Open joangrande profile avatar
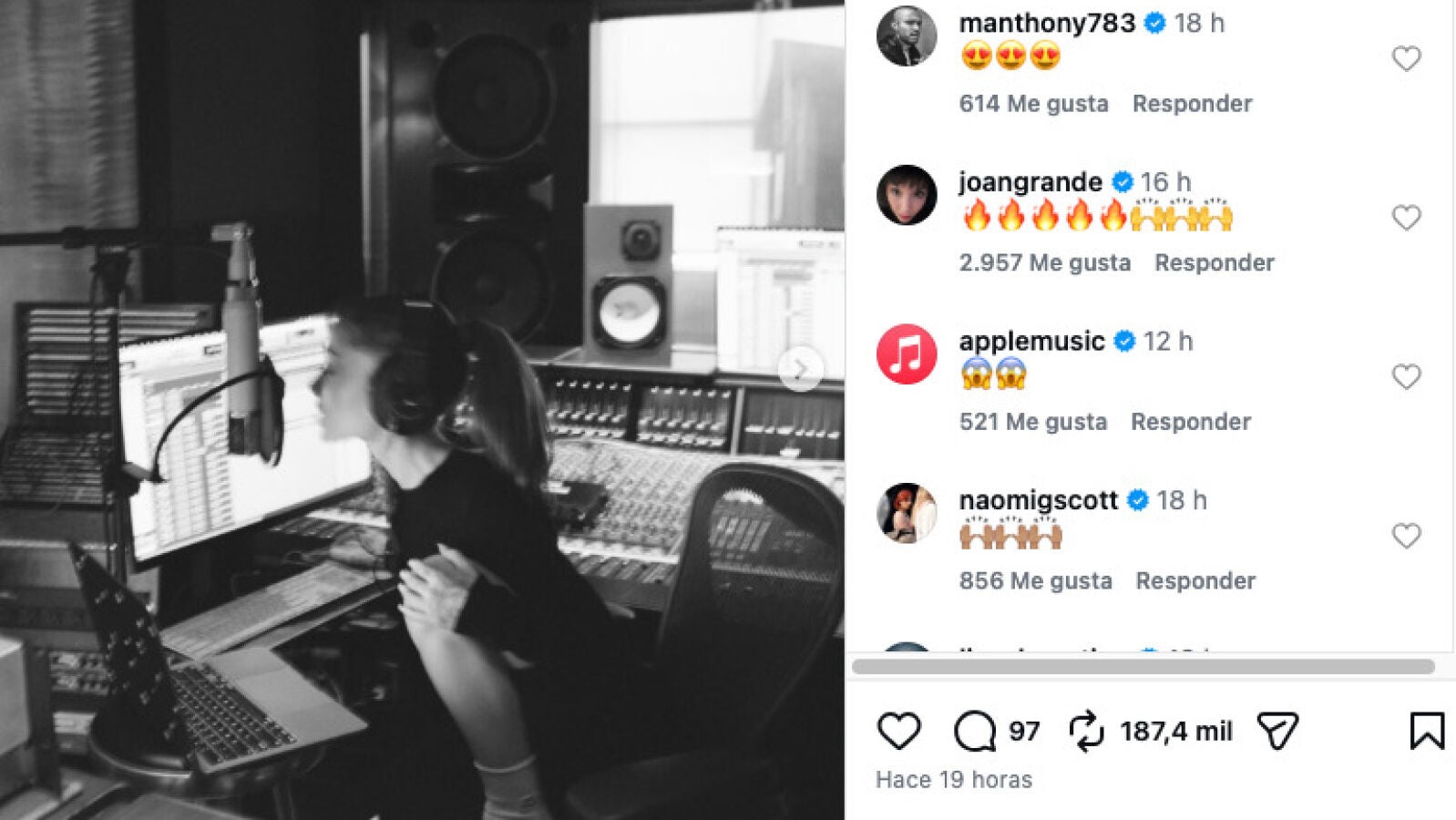The width and height of the screenshot is (1456, 820). (x=907, y=195)
